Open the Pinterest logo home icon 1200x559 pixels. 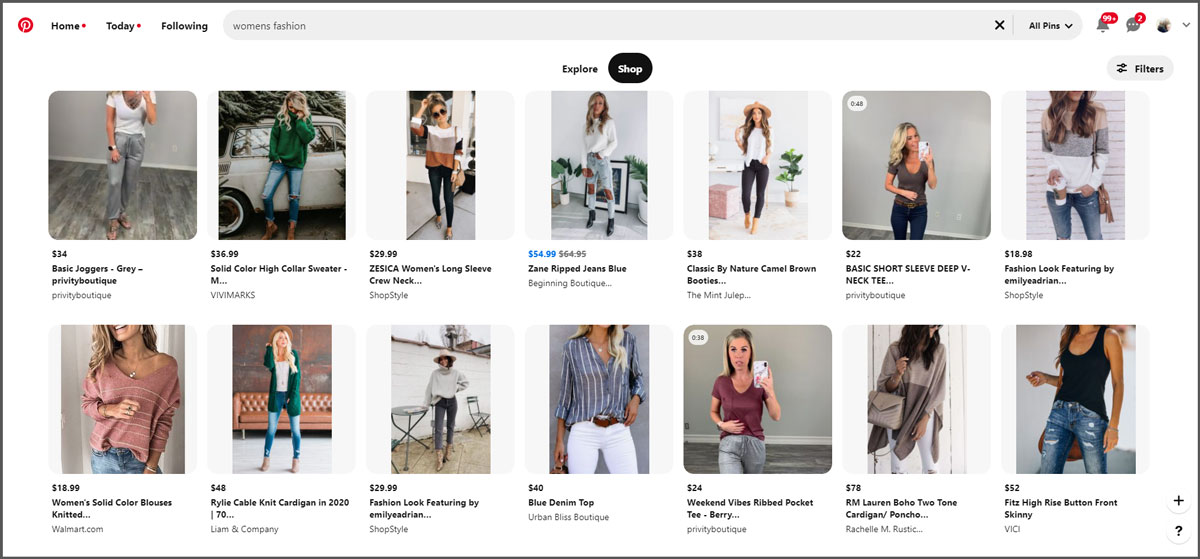[x=25, y=25]
